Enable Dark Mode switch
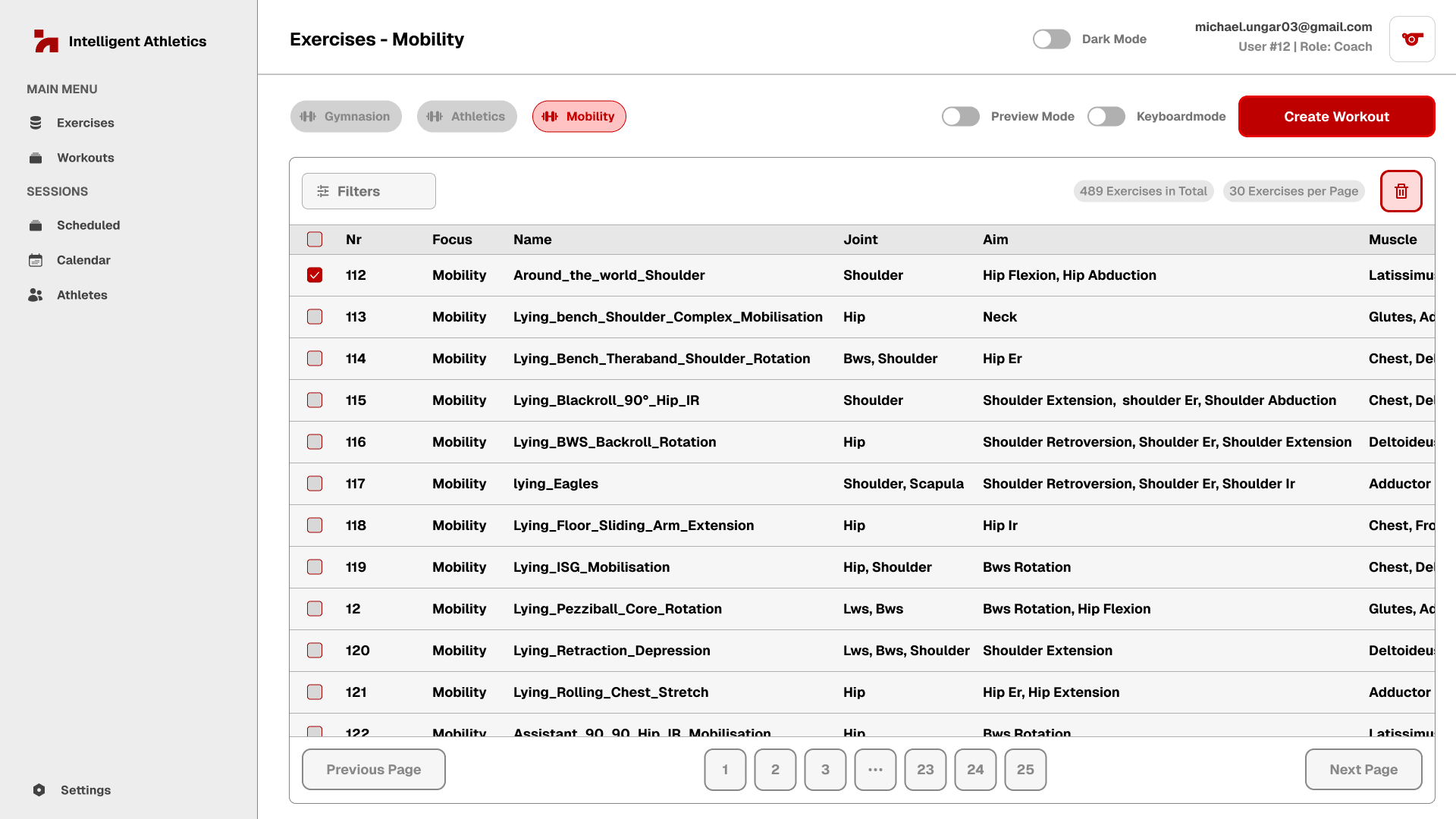This screenshot has width=1456, height=819. click(x=1051, y=39)
